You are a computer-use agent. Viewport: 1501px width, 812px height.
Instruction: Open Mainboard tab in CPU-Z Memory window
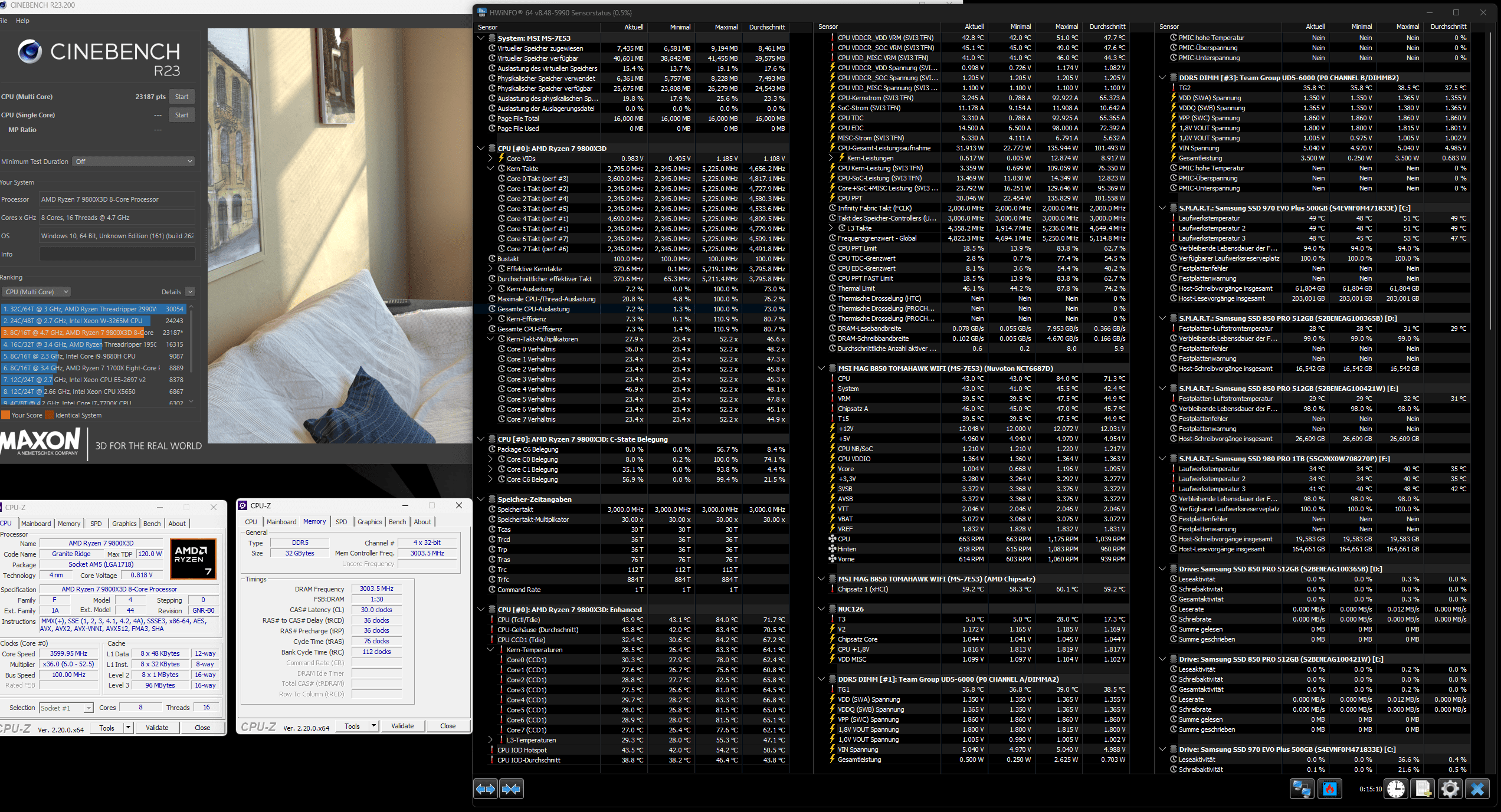pyautogui.click(x=281, y=522)
